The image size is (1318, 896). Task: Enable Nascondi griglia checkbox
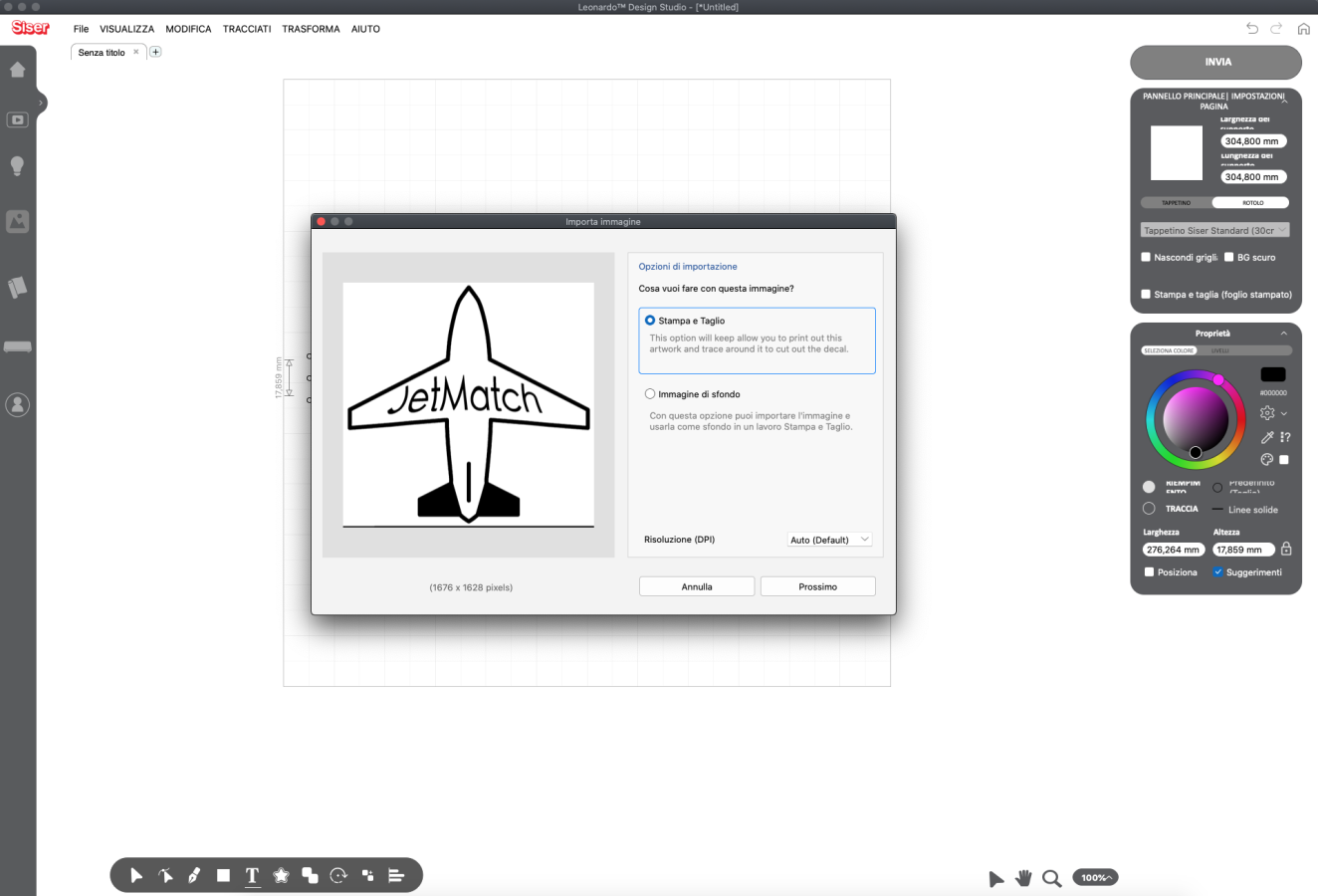[1146, 257]
